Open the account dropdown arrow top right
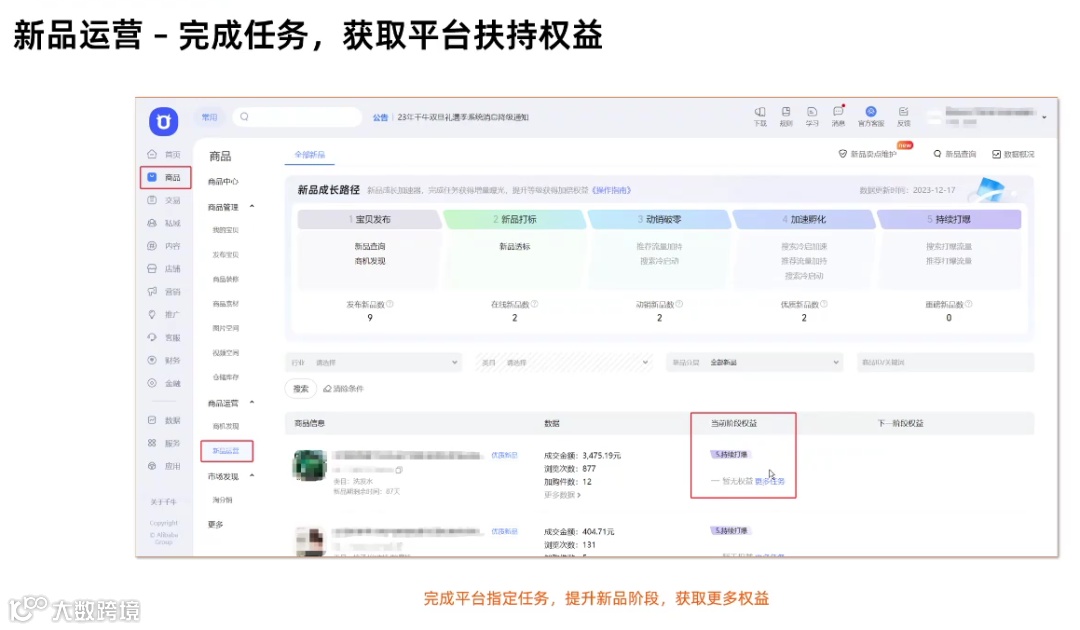 pyautogui.click(x=1044, y=118)
